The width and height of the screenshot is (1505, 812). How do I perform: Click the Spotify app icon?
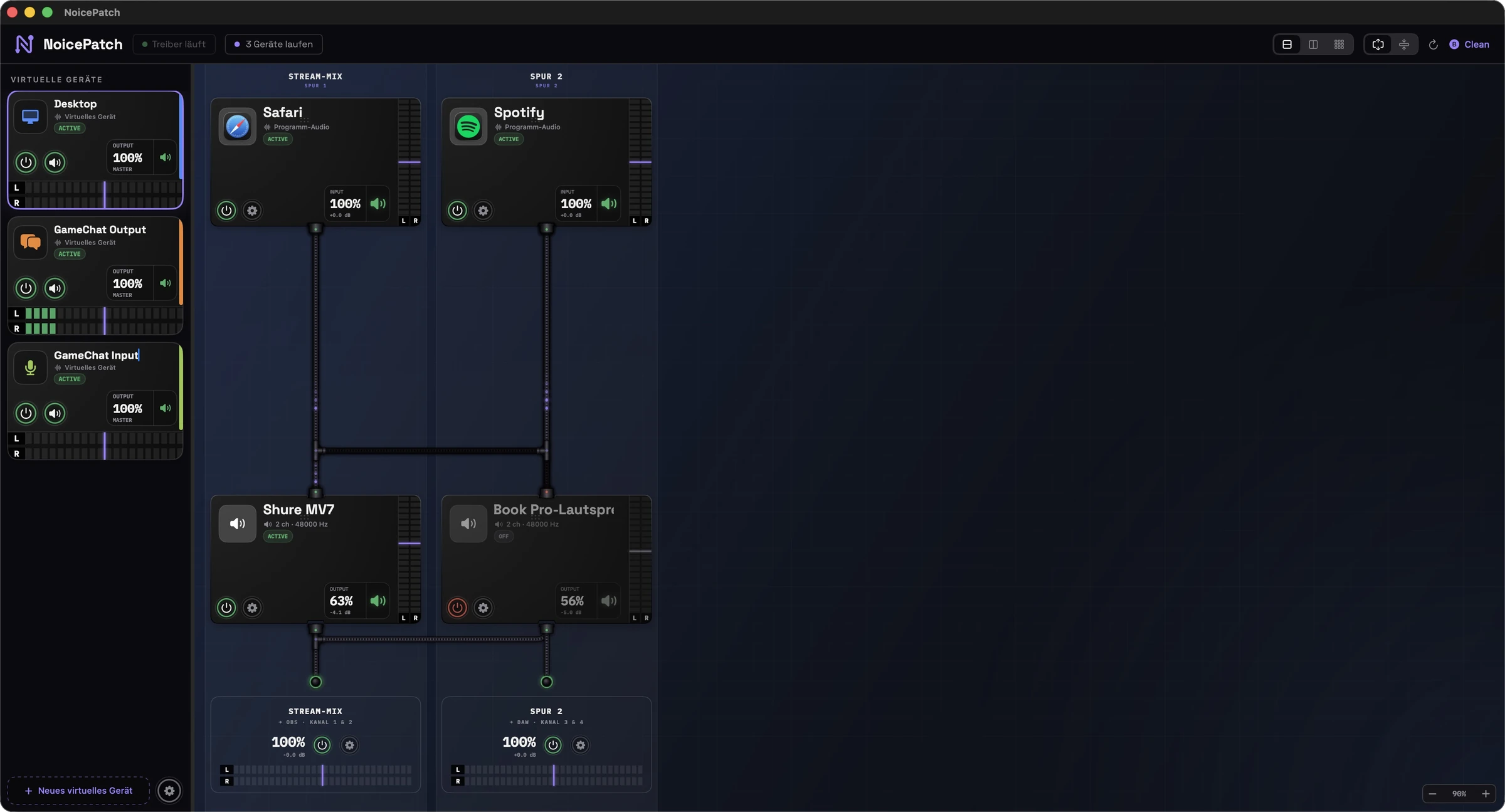(x=468, y=127)
